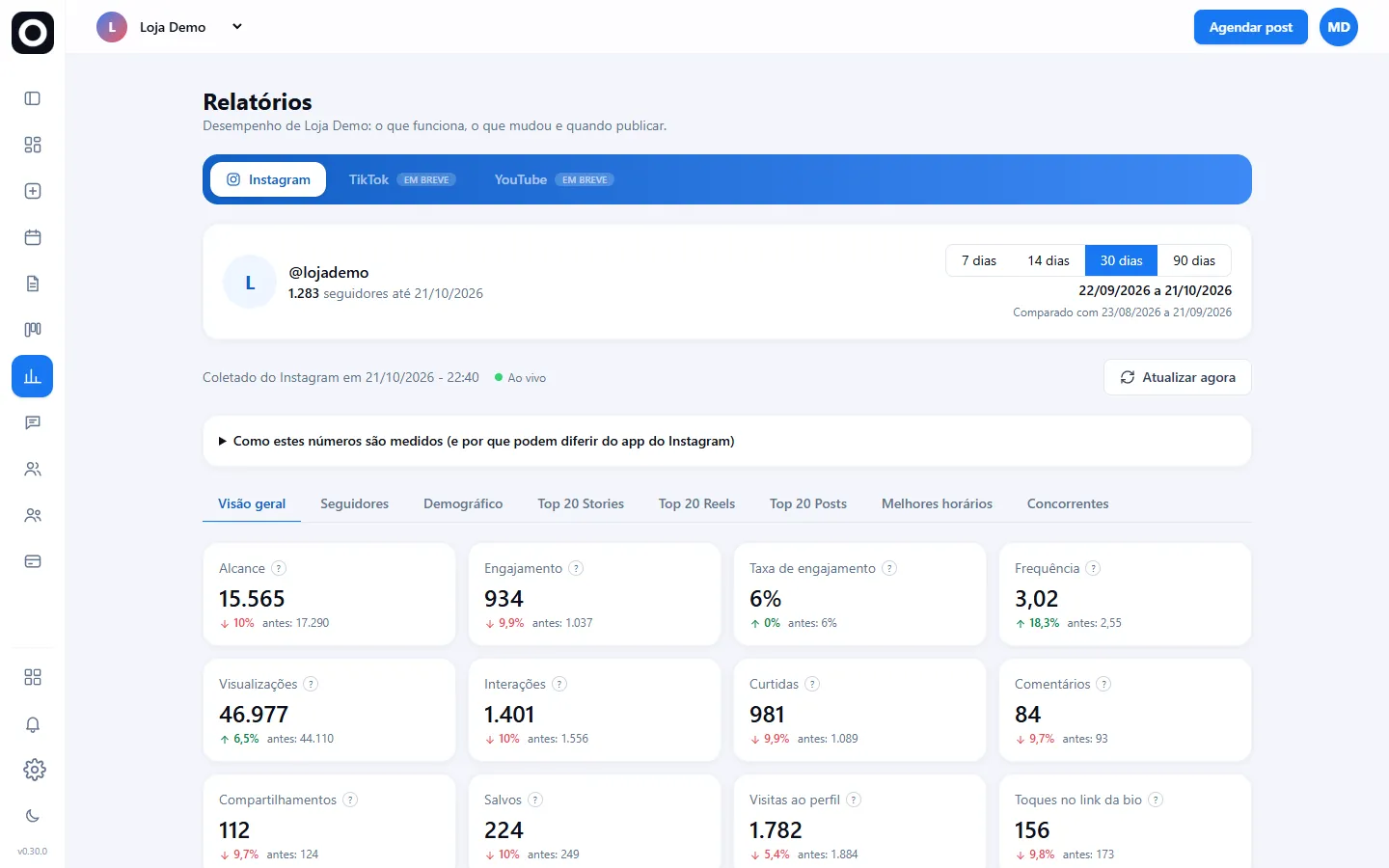This screenshot has height=868, width=1389.
Task: Click the highlighted bar chart reports icon
Action: (33, 376)
